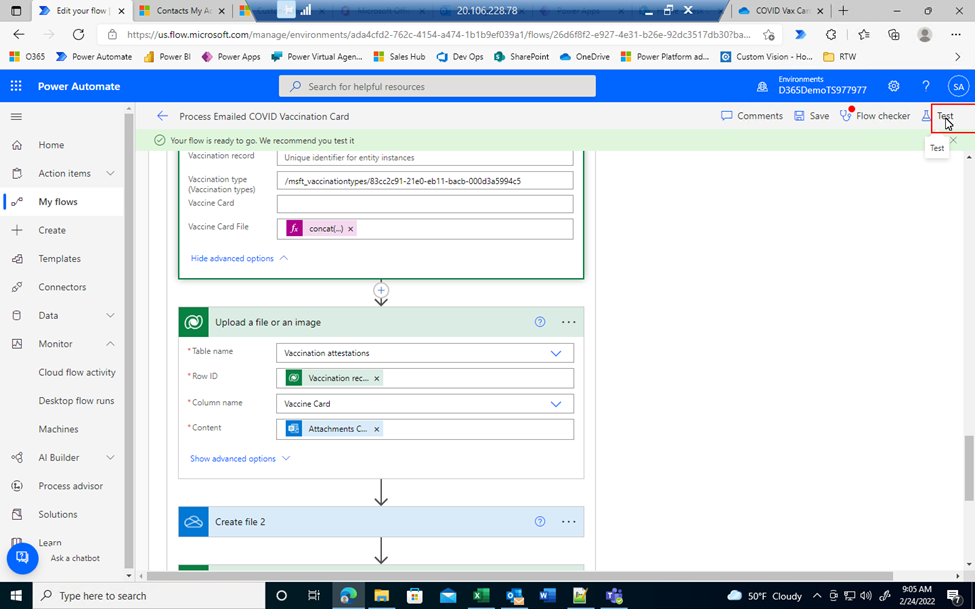Open the settings gear icon

pyautogui.click(x=894, y=86)
